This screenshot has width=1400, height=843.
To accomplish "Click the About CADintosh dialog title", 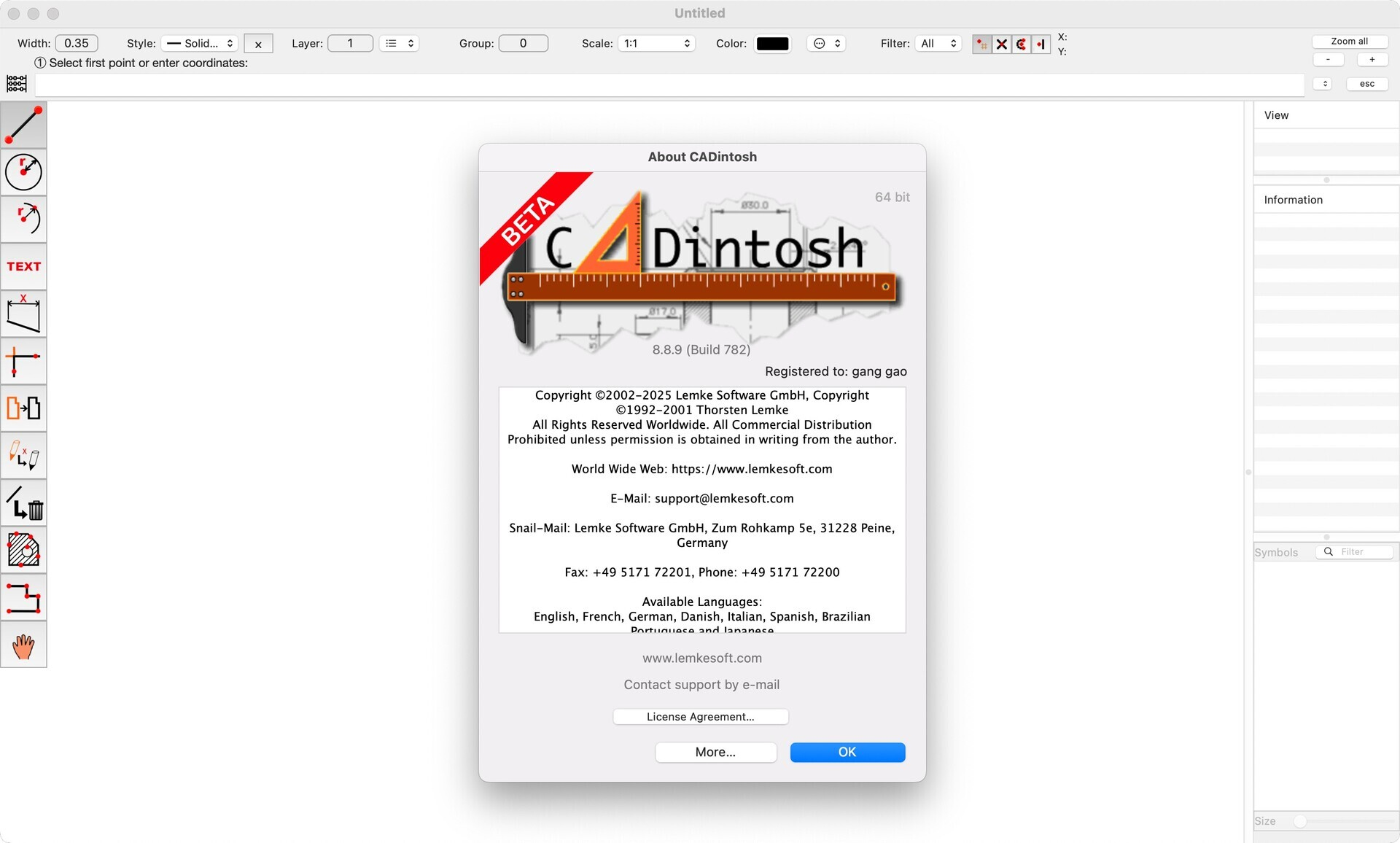I will coord(702,157).
